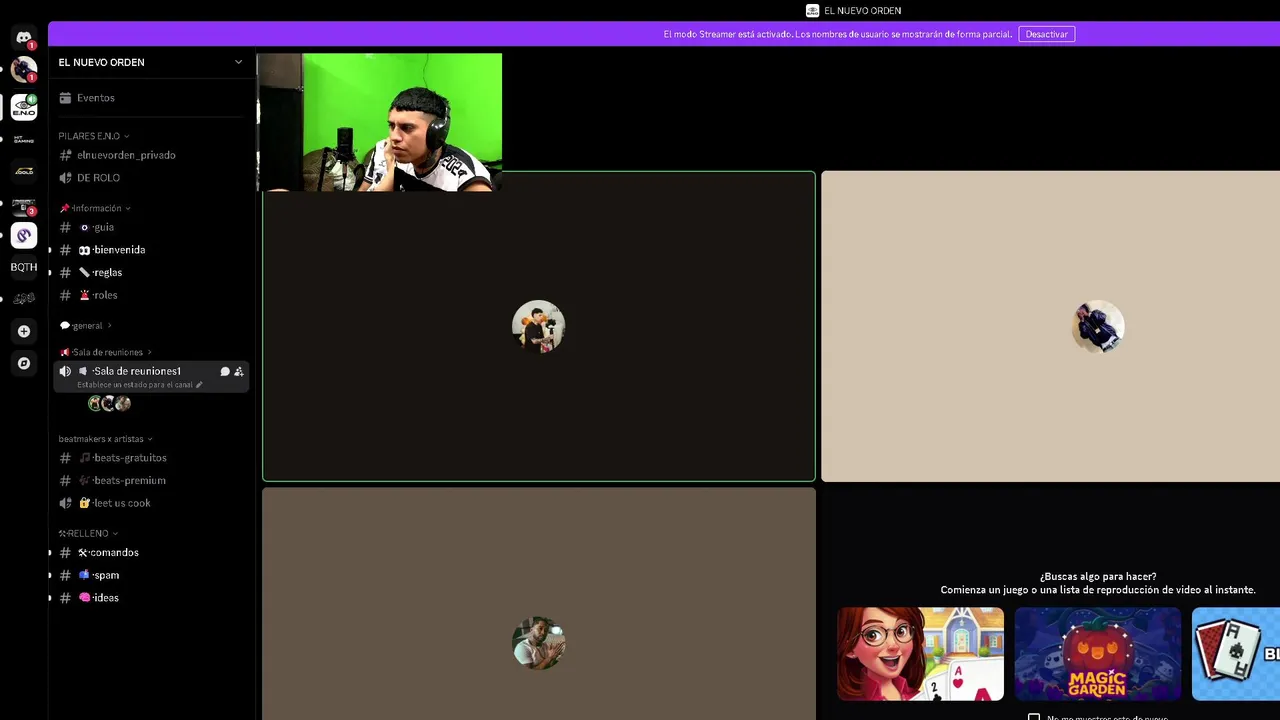The image size is (1280, 720).
Task: Click Desactivar to turn off Streamer mode
Action: (1047, 34)
